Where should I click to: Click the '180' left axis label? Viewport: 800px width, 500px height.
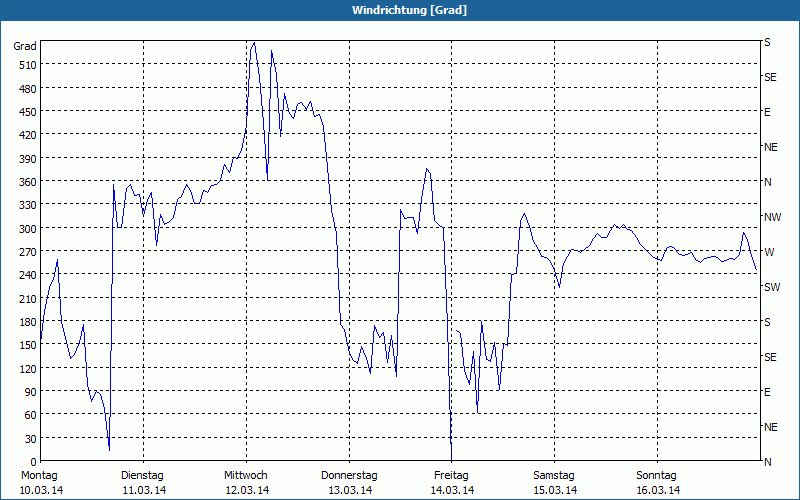point(28,322)
